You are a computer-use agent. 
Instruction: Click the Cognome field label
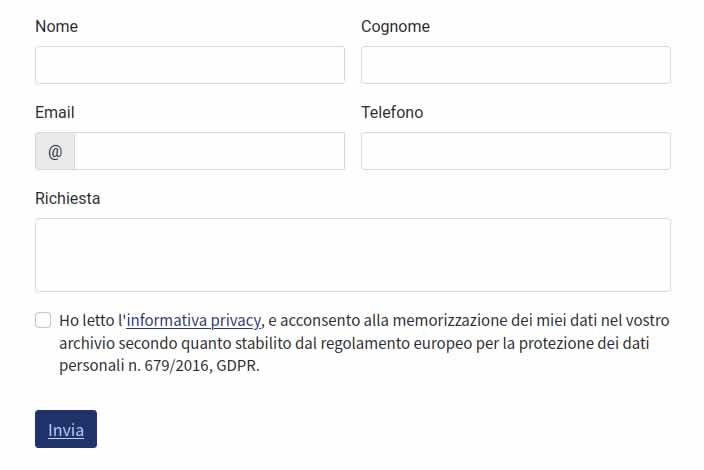pos(395,26)
